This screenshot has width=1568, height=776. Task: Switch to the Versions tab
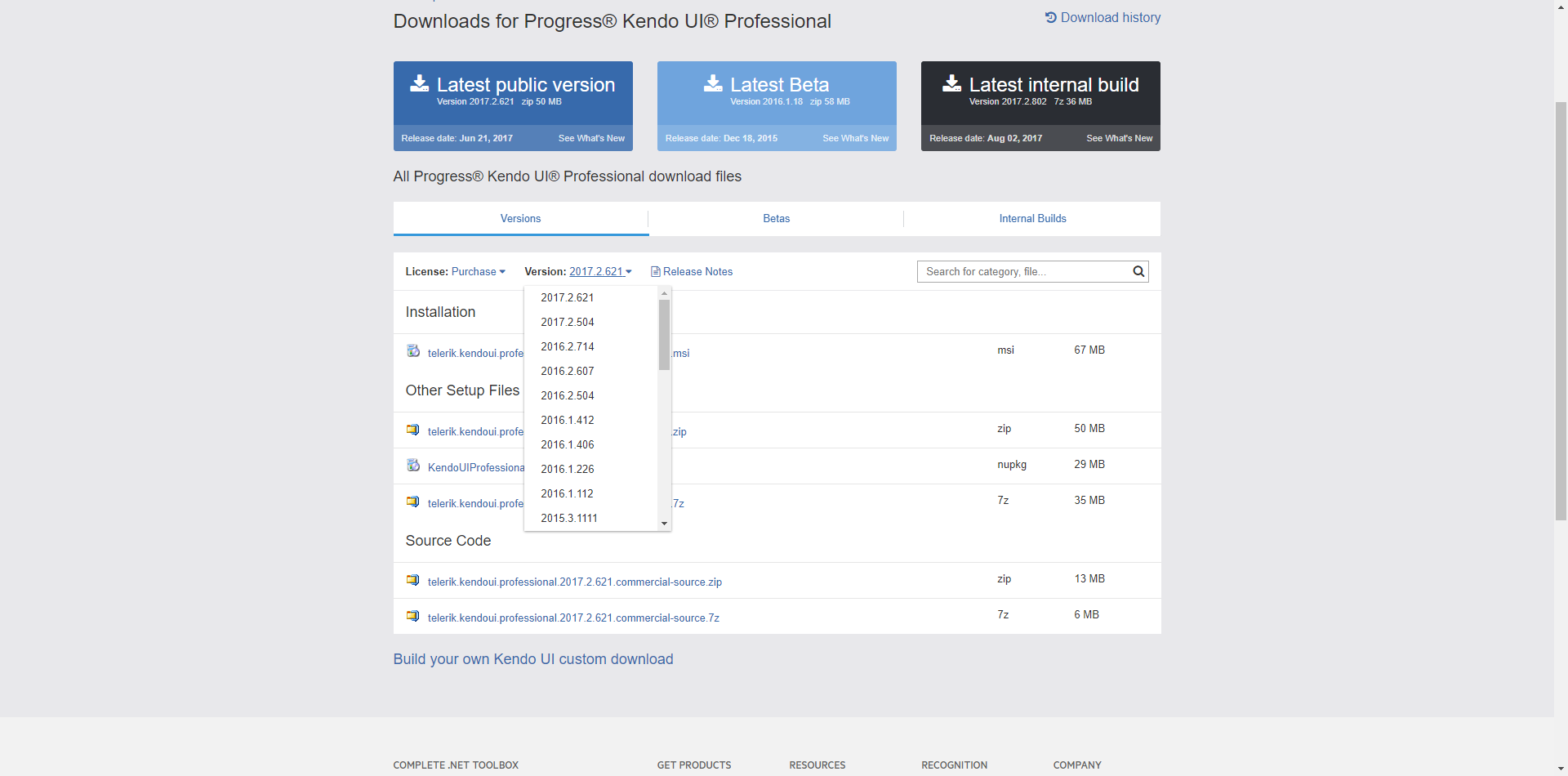521,218
